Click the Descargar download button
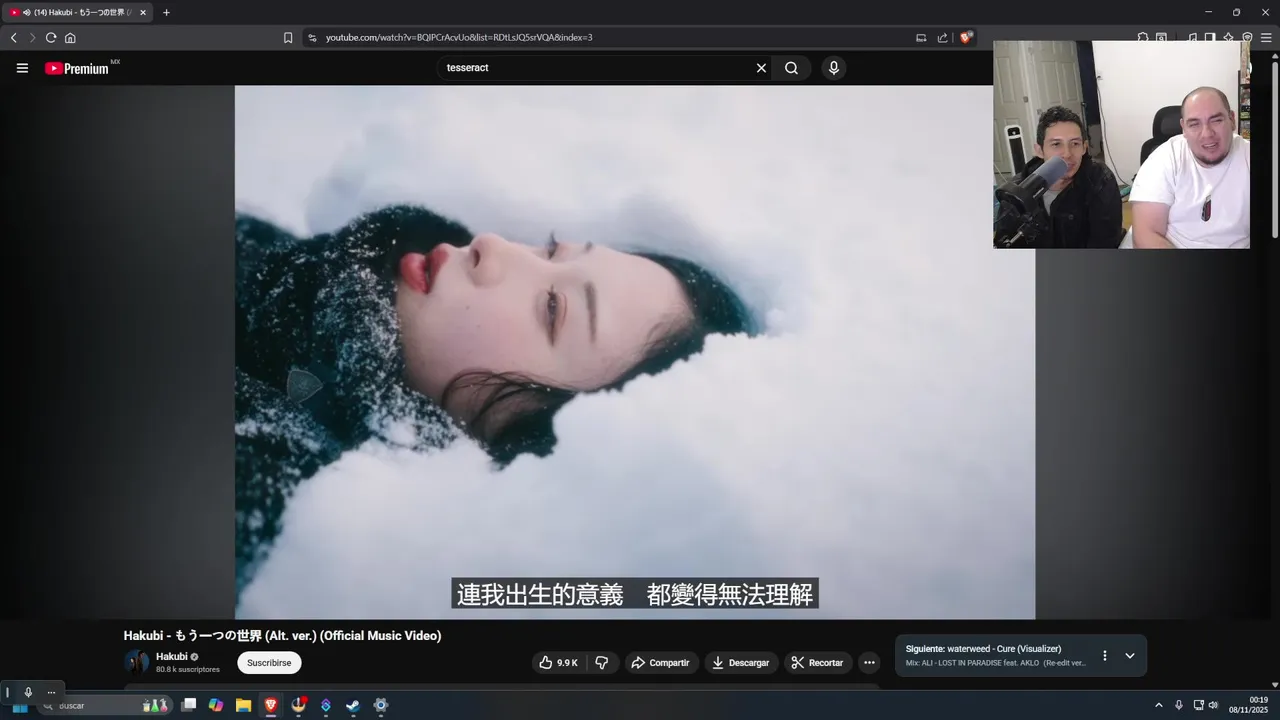Screen dimensions: 1280x720 [x=742, y=663]
